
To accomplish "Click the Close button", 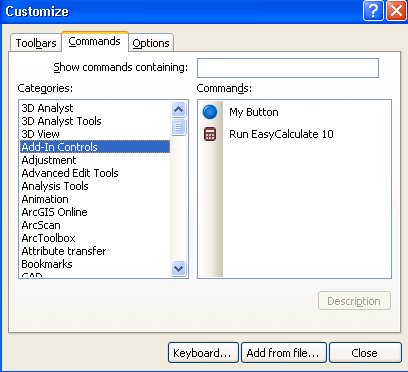I will pyautogui.click(x=365, y=353).
